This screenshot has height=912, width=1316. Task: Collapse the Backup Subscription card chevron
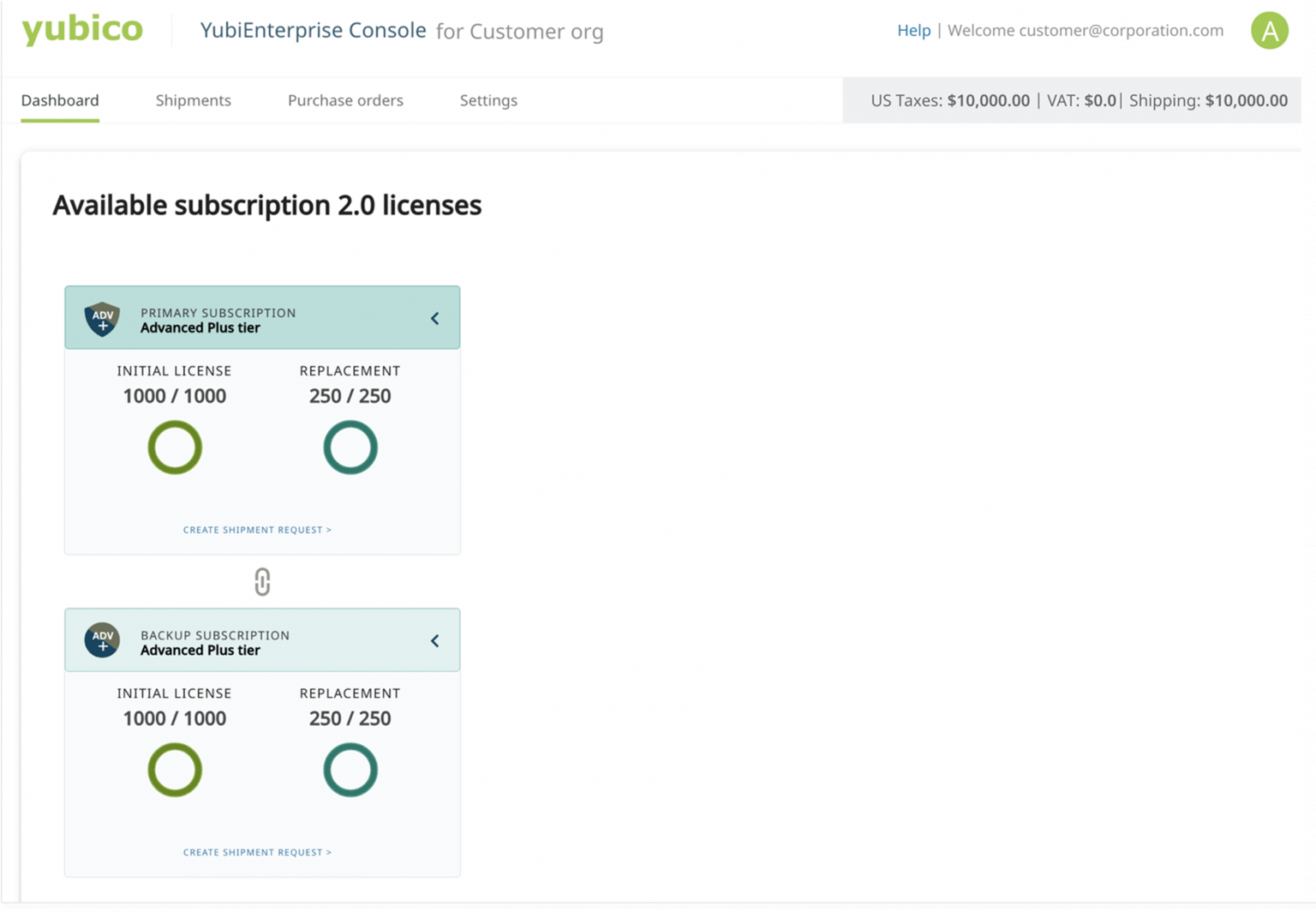[434, 641]
